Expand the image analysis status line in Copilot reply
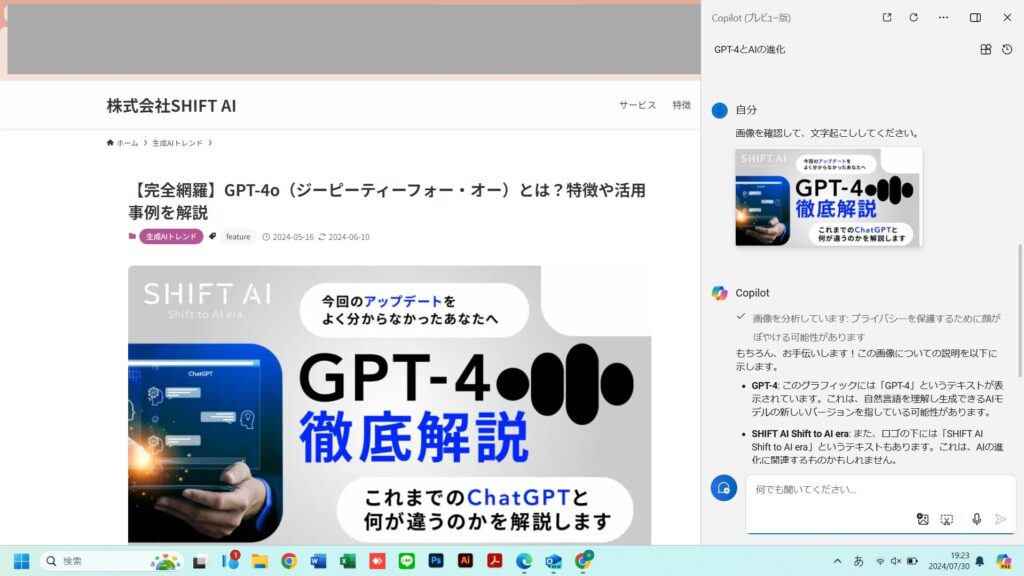Image resolution: width=1024 pixels, height=576 pixels. coord(740,316)
